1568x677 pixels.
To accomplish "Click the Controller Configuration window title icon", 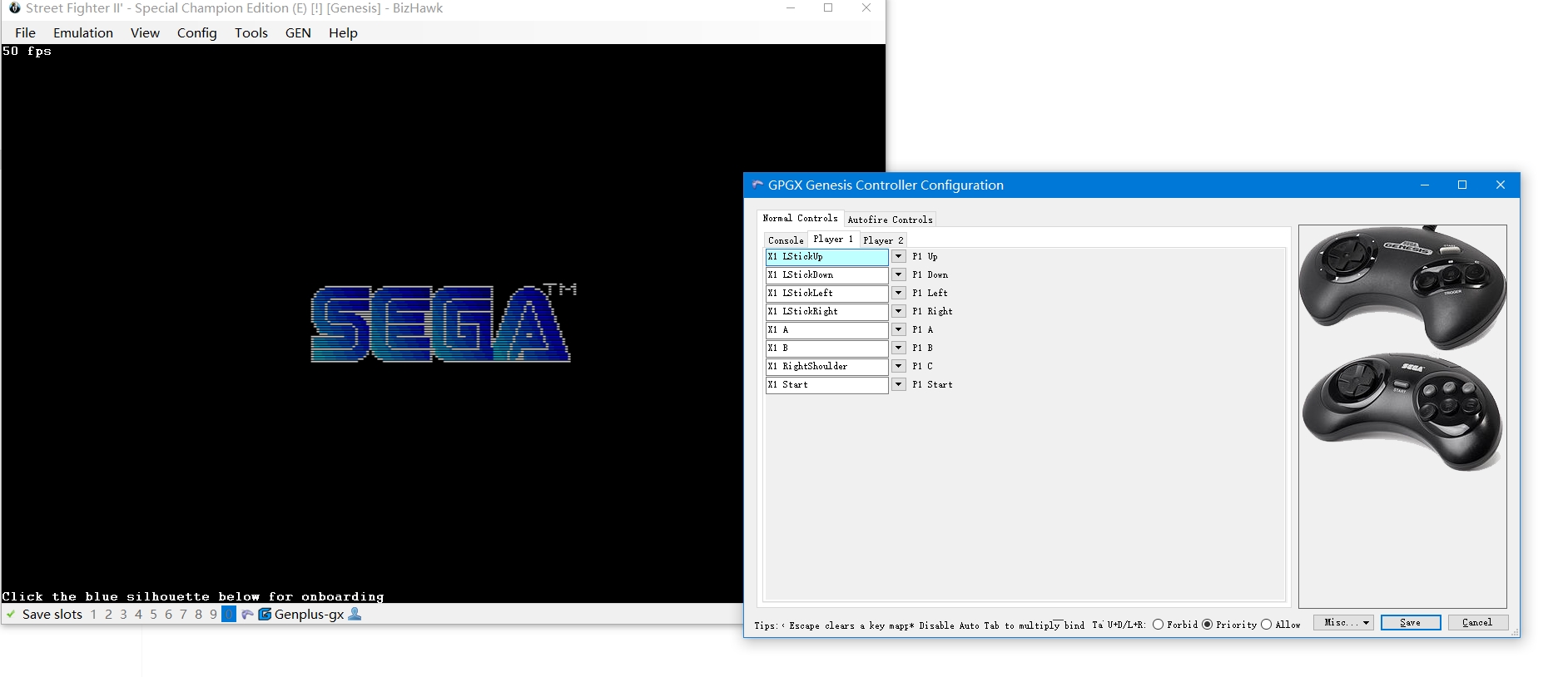I will click(x=757, y=185).
